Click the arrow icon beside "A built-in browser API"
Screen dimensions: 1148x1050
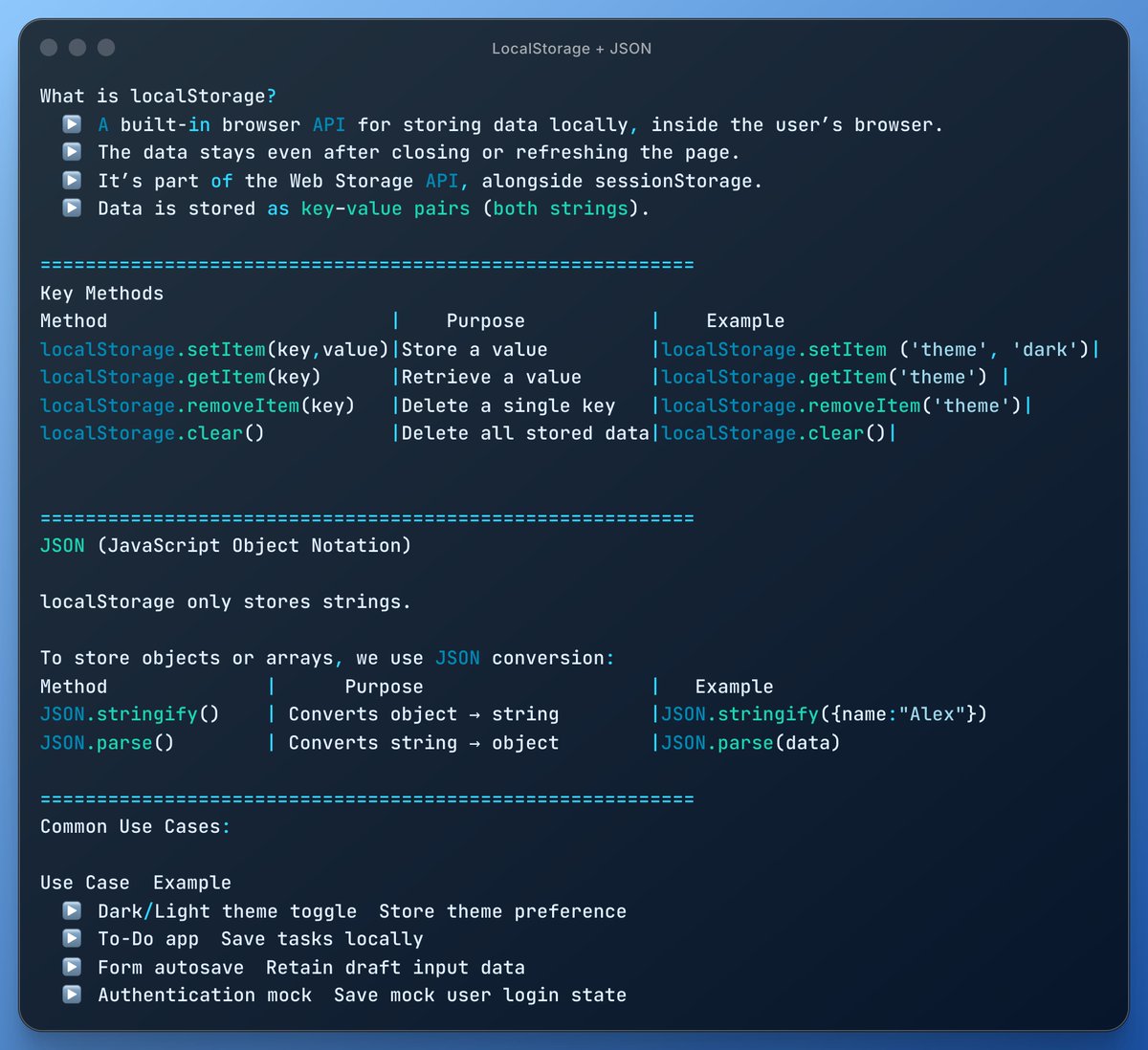click(x=71, y=123)
